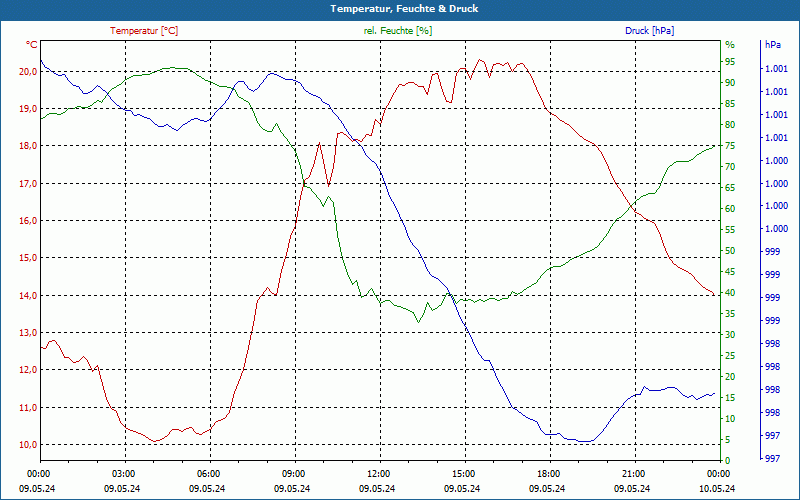The image size is (800, 500).
Task: Click the rel. Feuchte [%] legend label
Action: pos(397,31)
